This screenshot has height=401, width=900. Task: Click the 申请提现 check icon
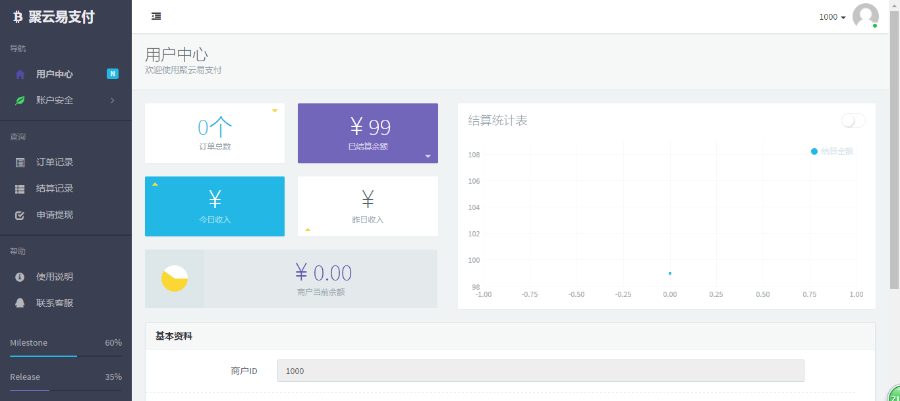pyautogui.click(x=20, y=216)
